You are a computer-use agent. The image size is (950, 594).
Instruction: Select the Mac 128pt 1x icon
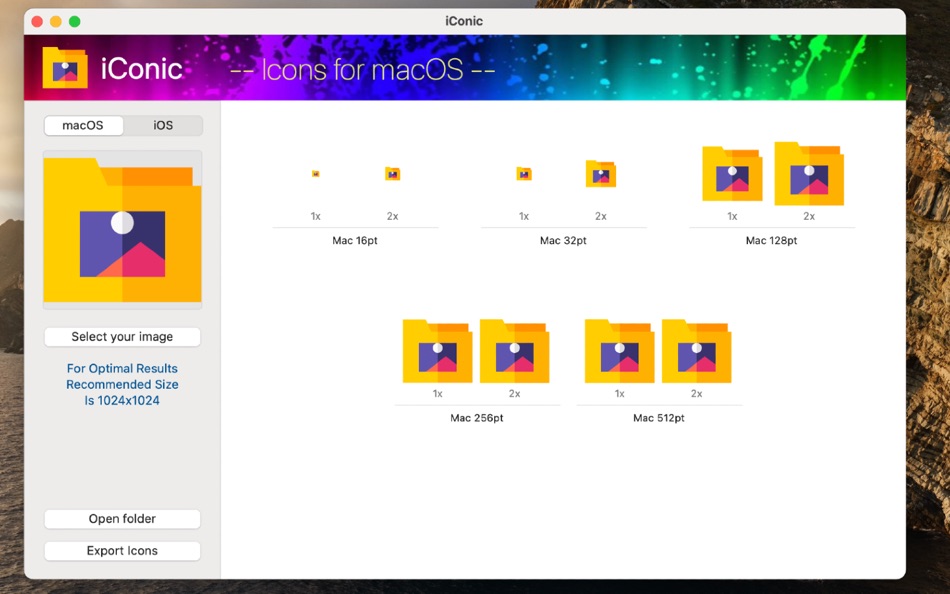pos(732,174)
